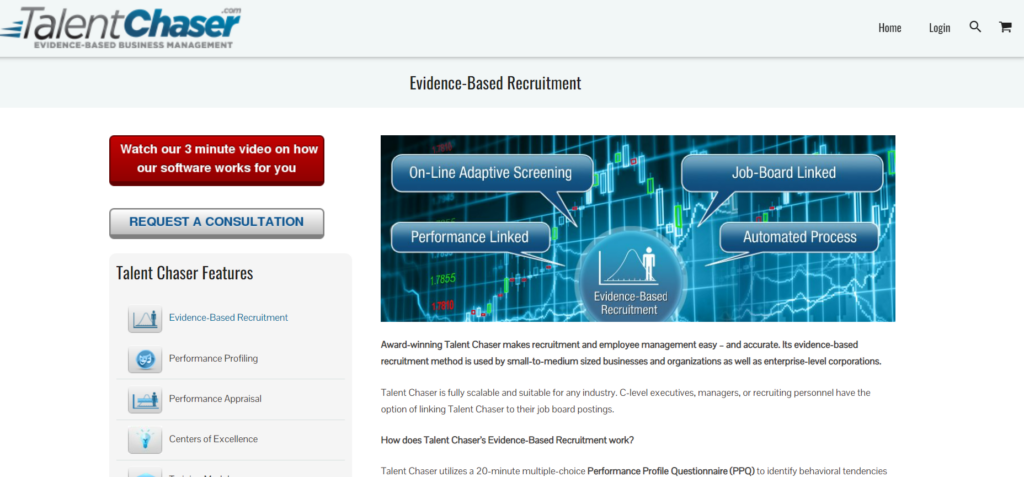Open the Centers of Excellence sidebar link
This screenshot has height=477, width=1024.
click(214, 439)
